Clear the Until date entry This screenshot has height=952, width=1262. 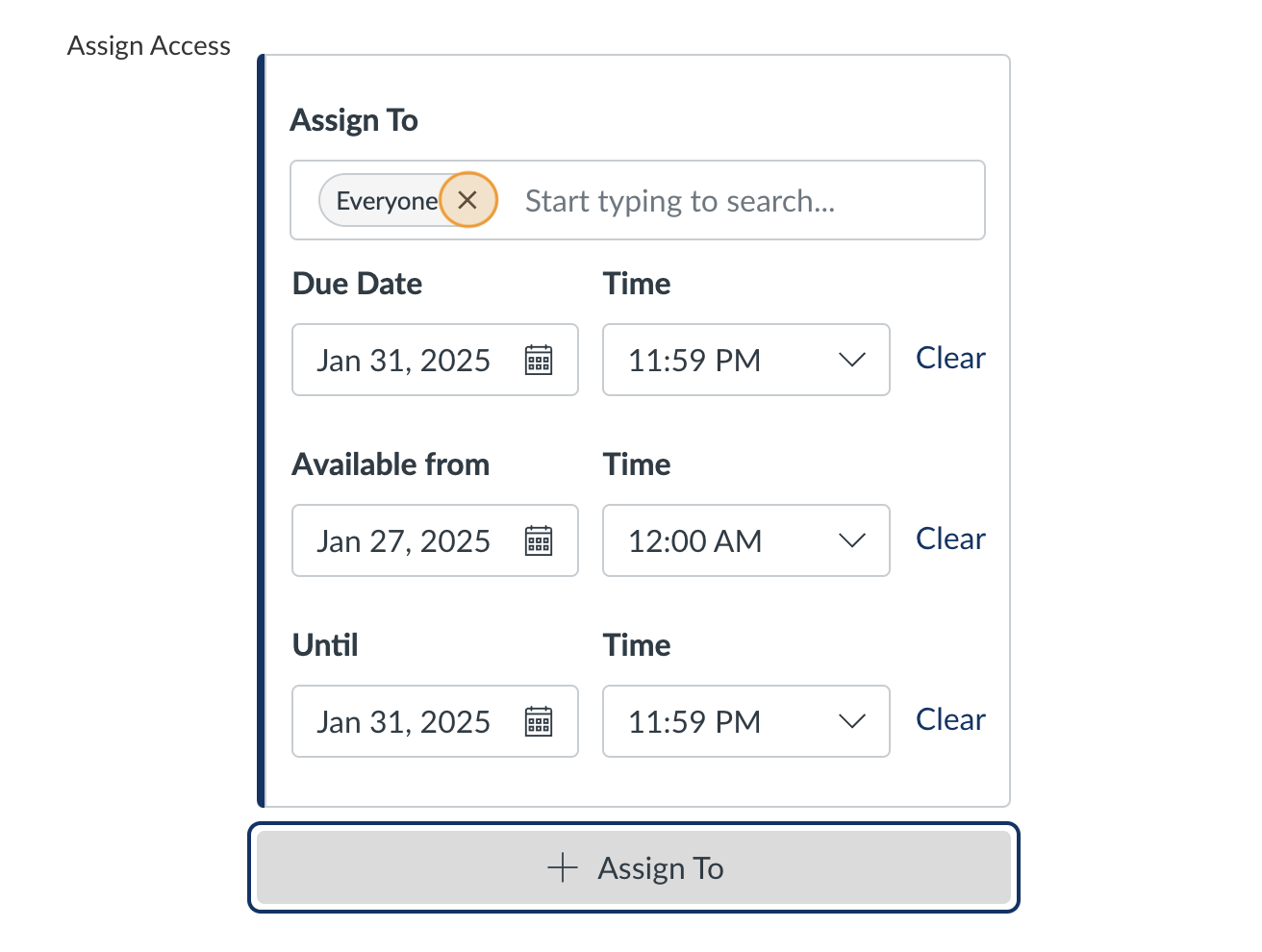tap(950, 719)
